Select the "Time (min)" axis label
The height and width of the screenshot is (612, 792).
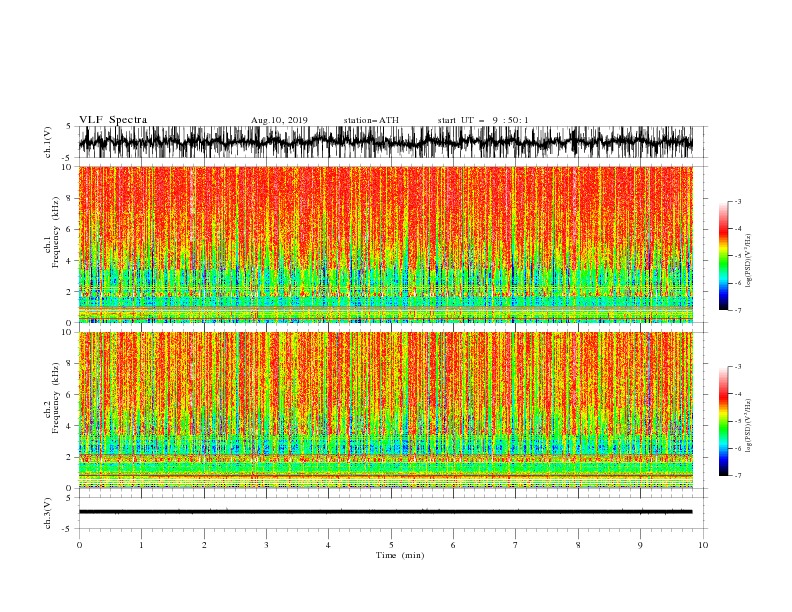pyautogui.click(x=400, y=555)
